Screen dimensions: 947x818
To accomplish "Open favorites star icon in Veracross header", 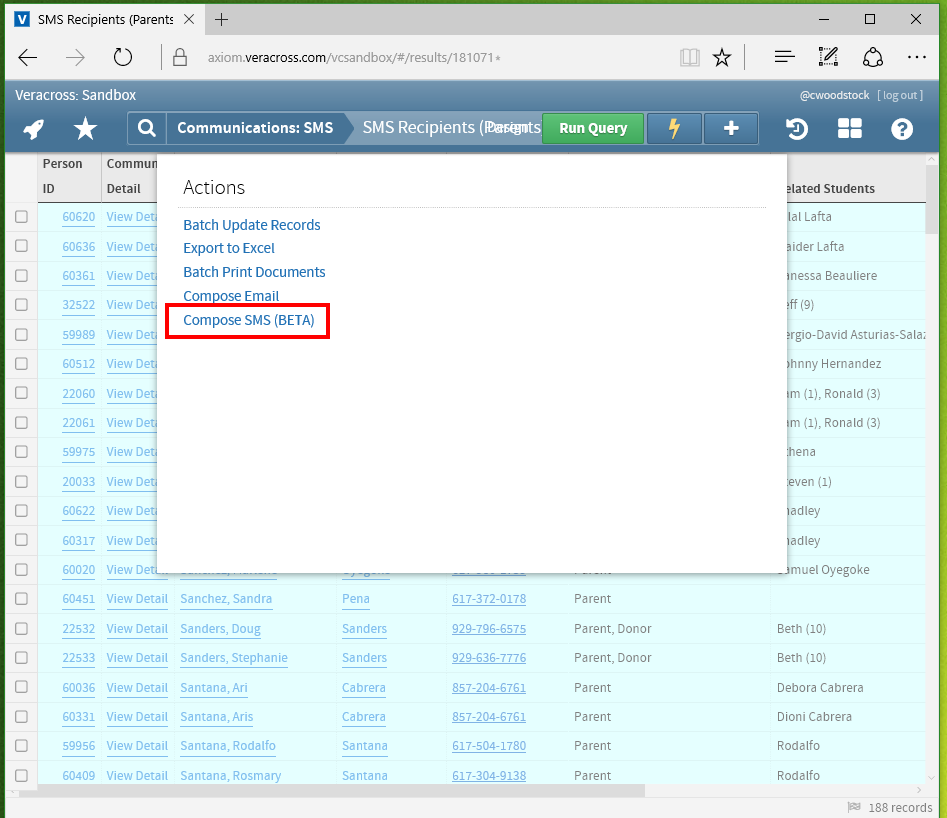I will [86, 128].
